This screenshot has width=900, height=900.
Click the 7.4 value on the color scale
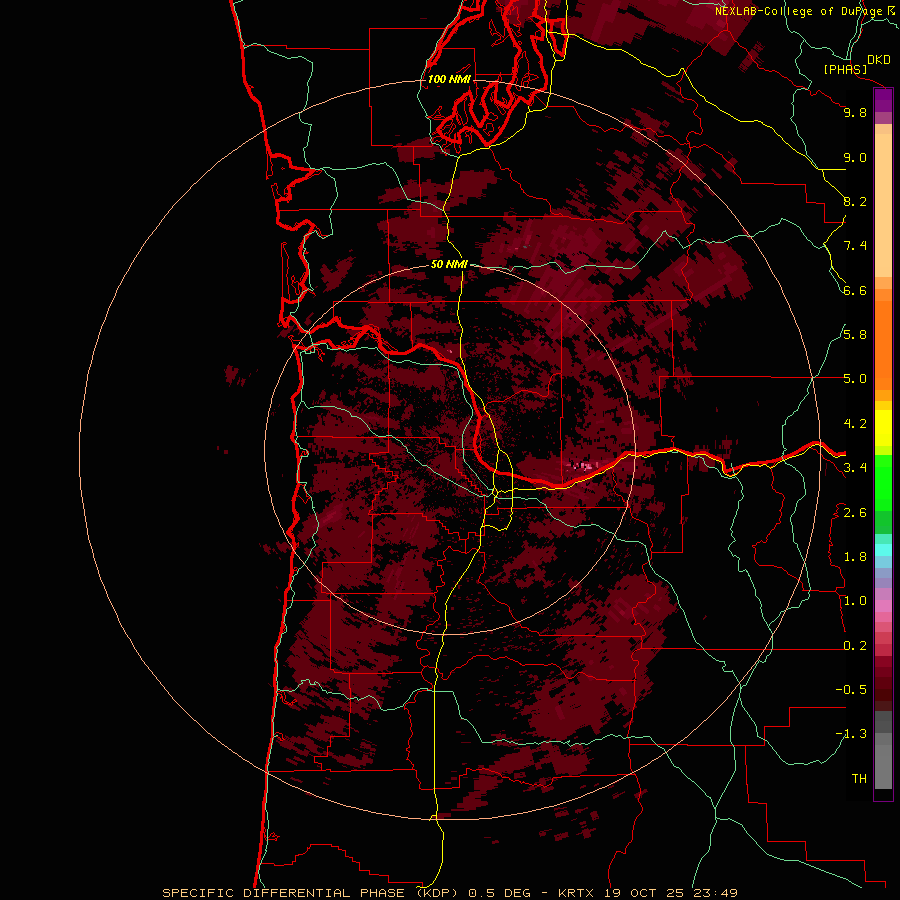point(855,246)
